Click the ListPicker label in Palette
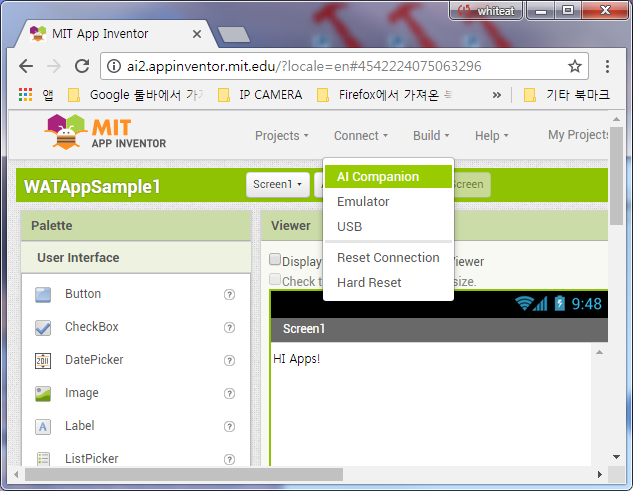This screenshot has height=491, width=633. point(92,459)
